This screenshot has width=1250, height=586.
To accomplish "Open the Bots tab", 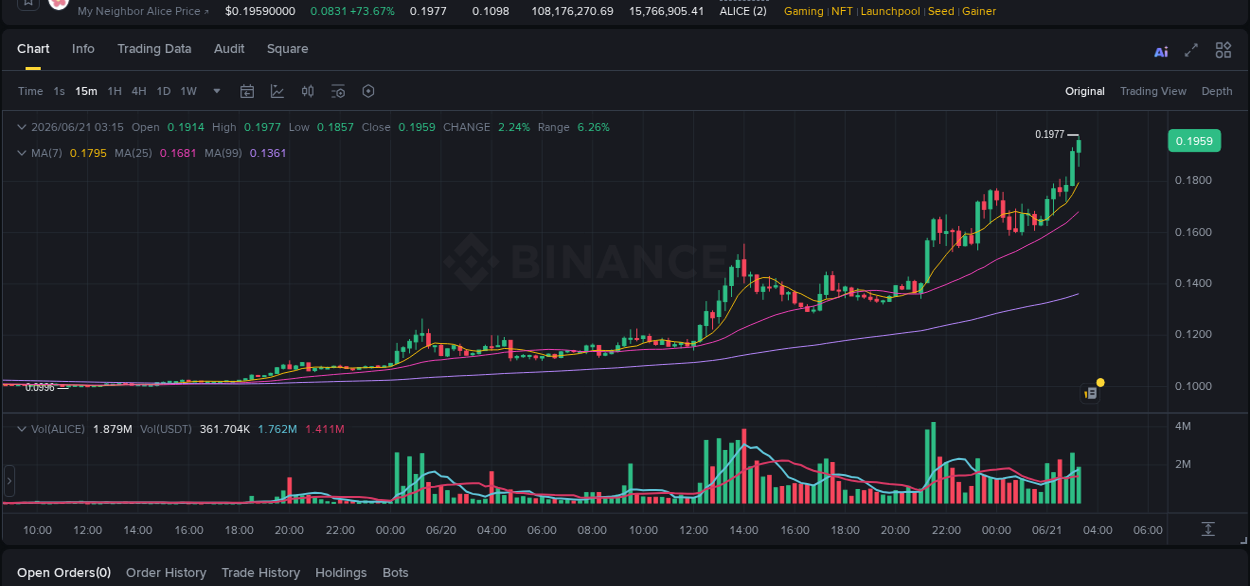I will 395,573.
